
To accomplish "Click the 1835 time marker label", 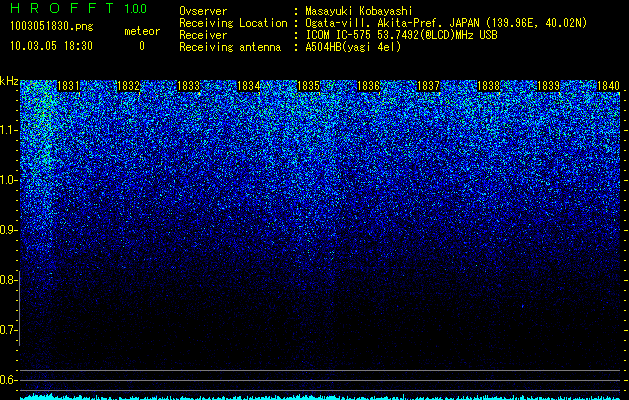I will pos(308,86).
